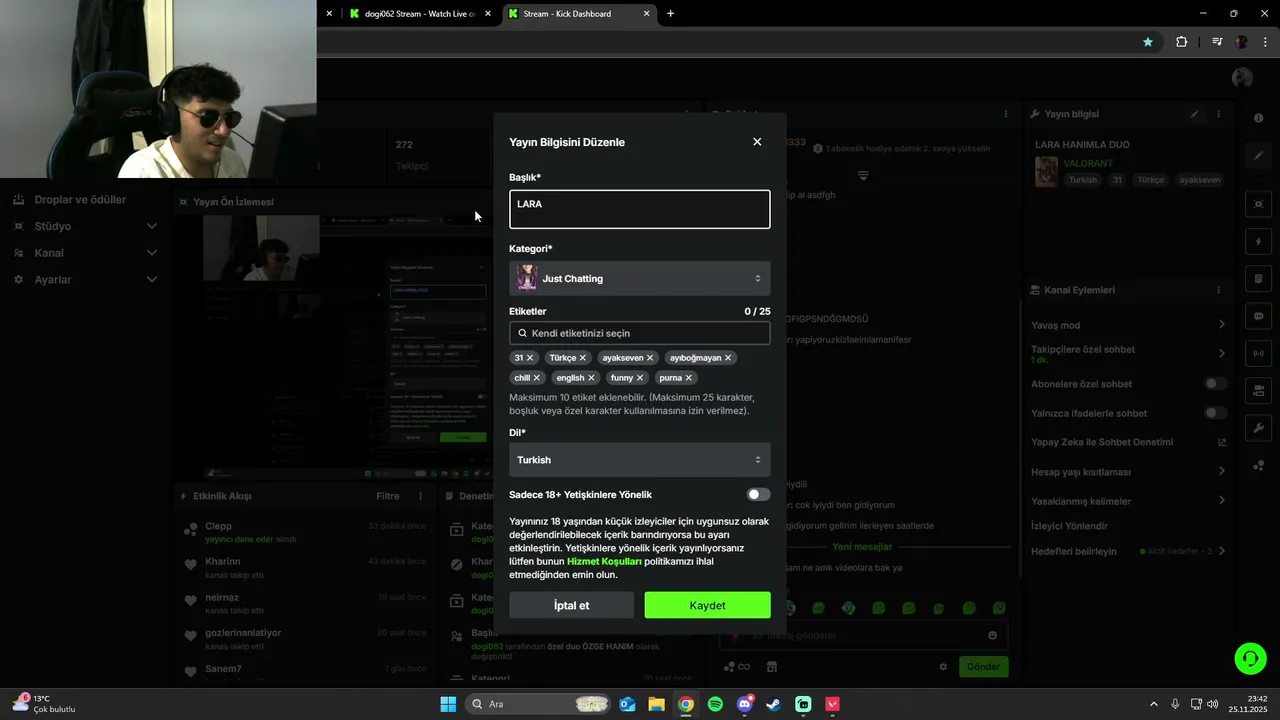Click the Kendi etiketinizi seçin tag search
The height and width of the screenshot is (720, 1280).
640,333
